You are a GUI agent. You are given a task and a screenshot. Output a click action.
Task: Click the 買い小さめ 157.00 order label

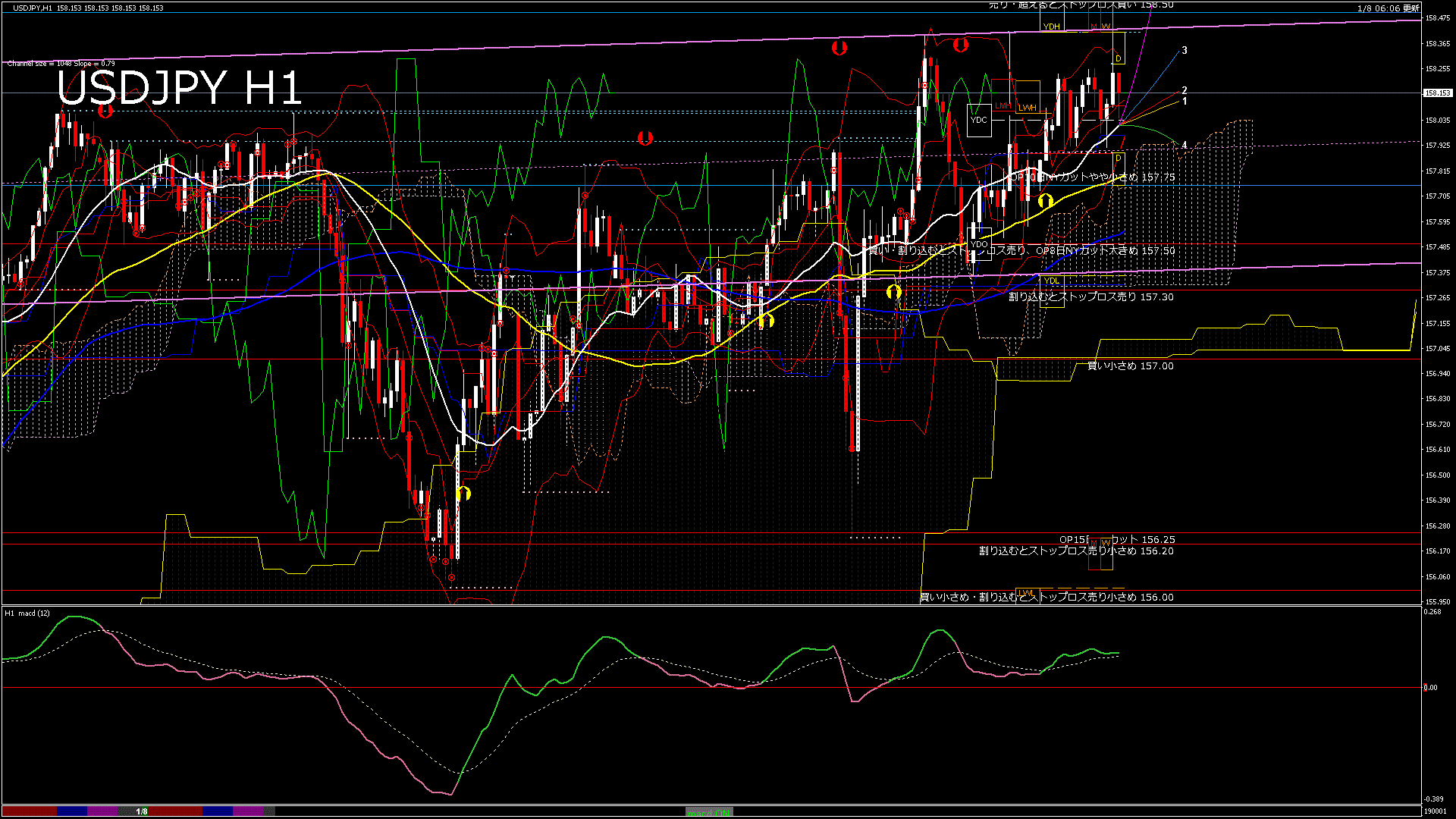pyautogui.click(x=1131, y=366)
